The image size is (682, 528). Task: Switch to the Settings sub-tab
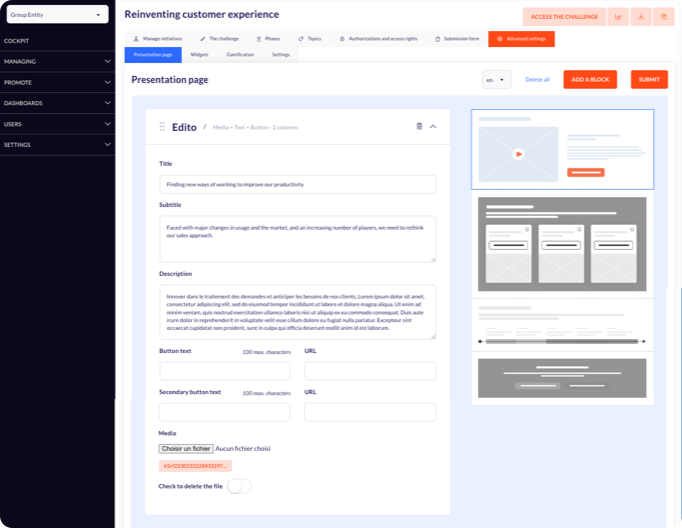[x=281, y=55]
